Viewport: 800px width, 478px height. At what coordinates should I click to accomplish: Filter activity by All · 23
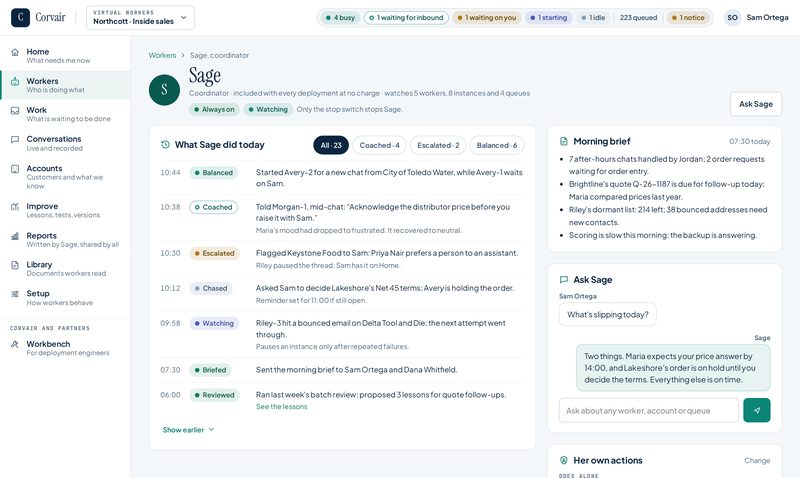pos(331,145)
